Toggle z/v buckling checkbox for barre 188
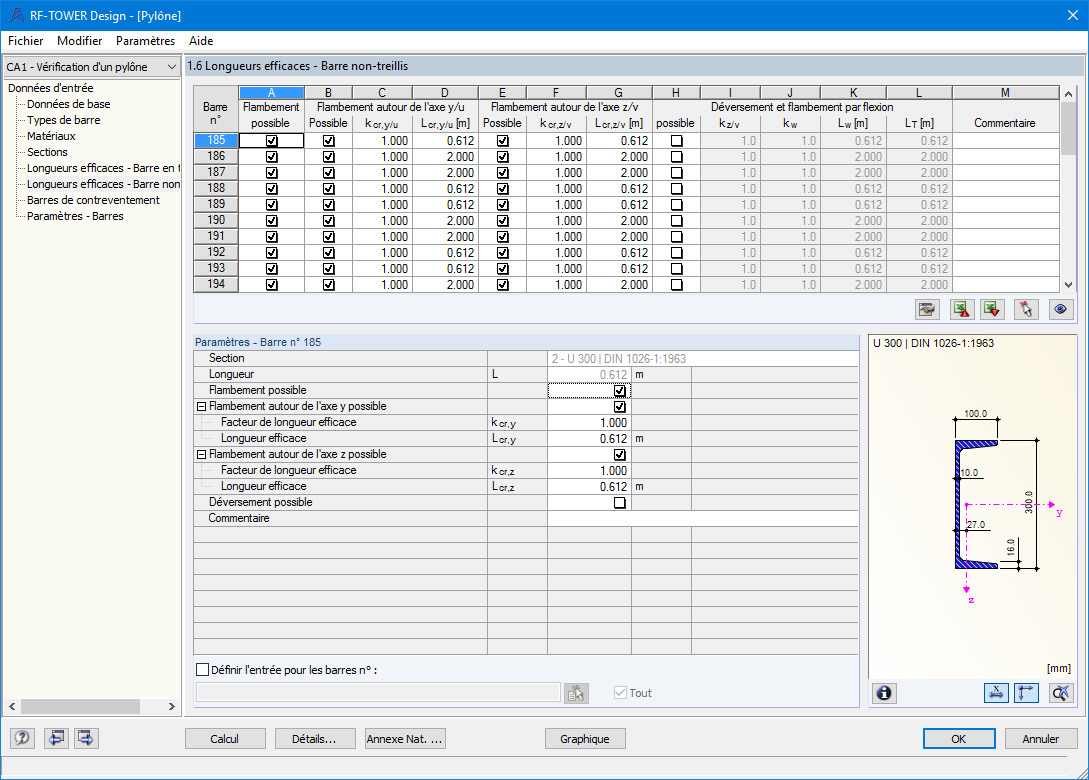This screenshot has width=1089, height=780. point(502,189)
